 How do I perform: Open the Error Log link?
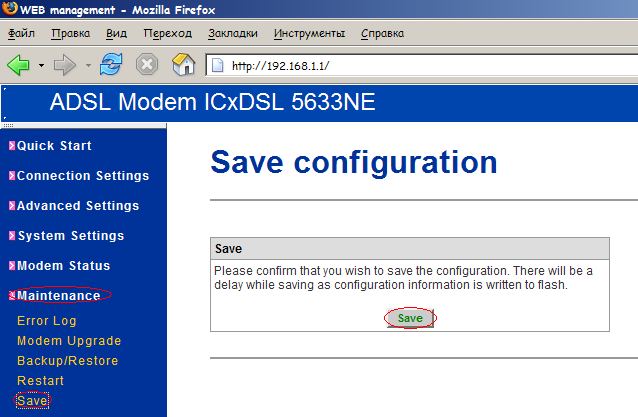point(47,321)
